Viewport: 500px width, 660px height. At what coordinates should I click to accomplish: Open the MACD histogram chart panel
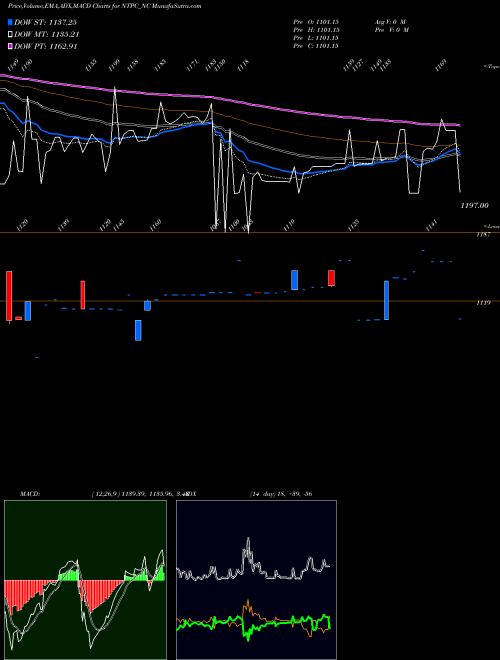pos(85,580)
